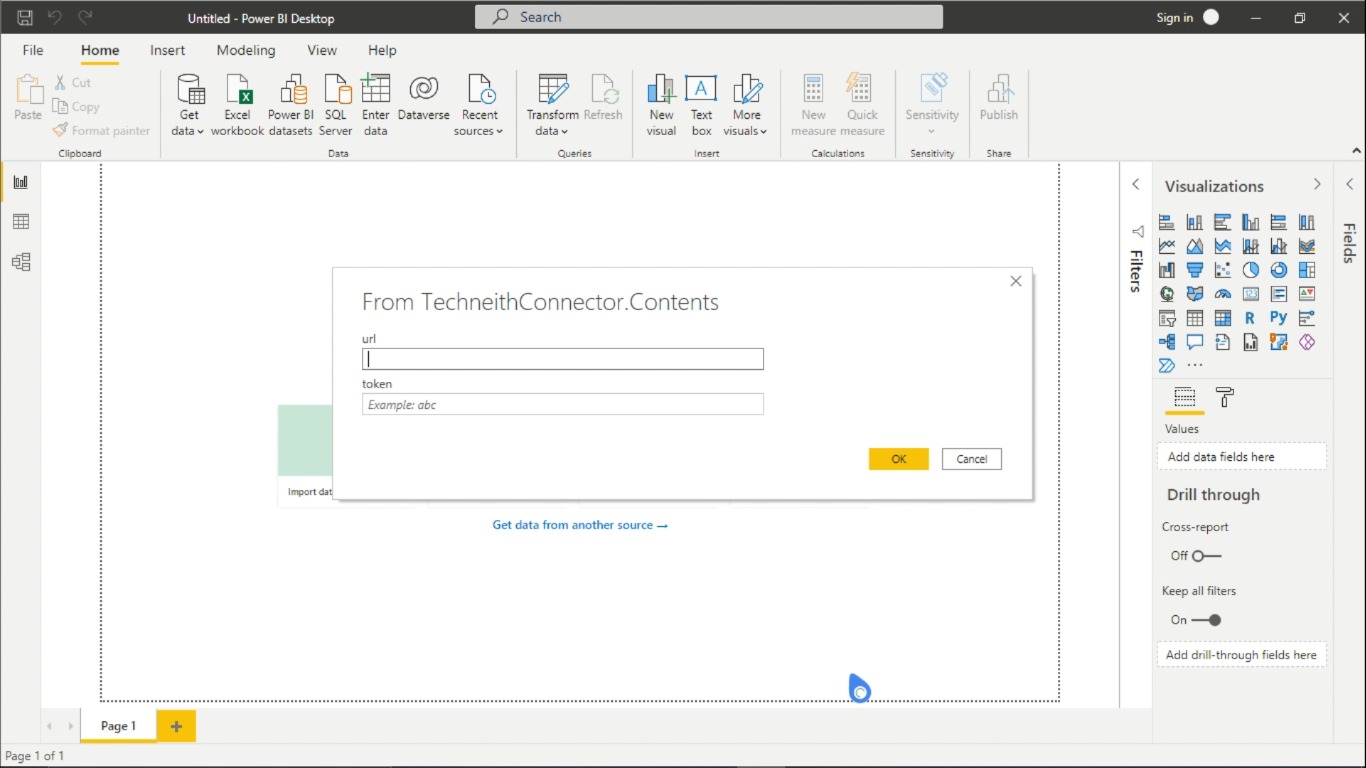Choose the Area chart visual
This screenshot has width=1366, height=768.
pyautogui.click(x=1195, y=246)
